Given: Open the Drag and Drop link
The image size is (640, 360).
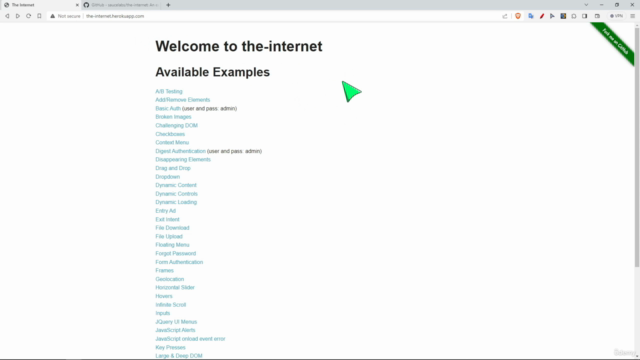Looking at the screenshot, I should point(173,168).
